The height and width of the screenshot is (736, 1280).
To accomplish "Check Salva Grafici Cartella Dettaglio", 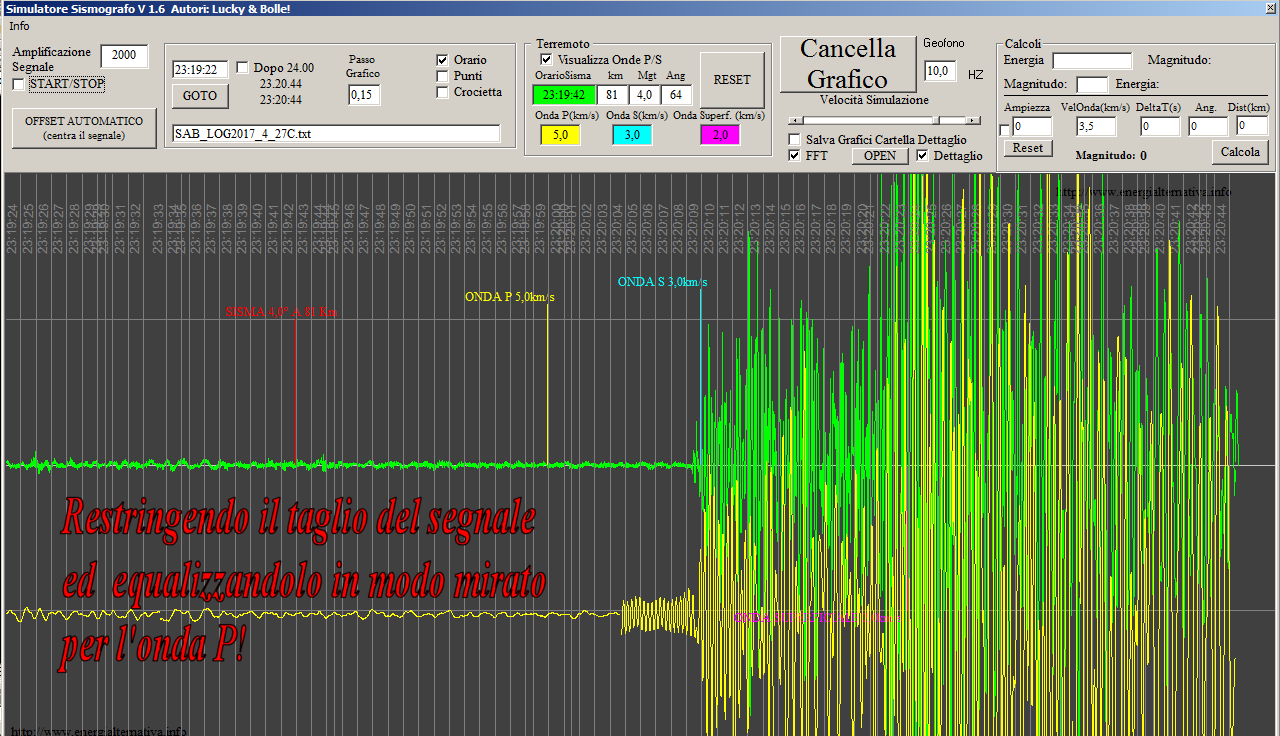I will point(795,140).
